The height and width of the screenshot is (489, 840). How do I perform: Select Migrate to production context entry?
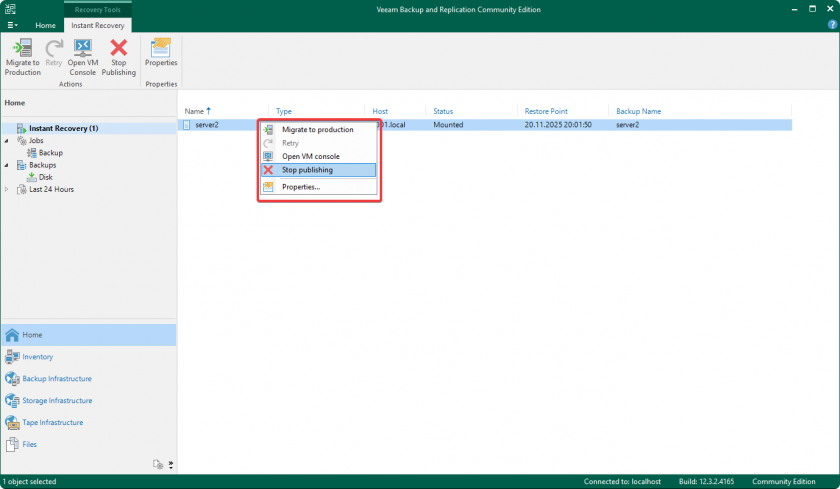click(x=317, y=130)
